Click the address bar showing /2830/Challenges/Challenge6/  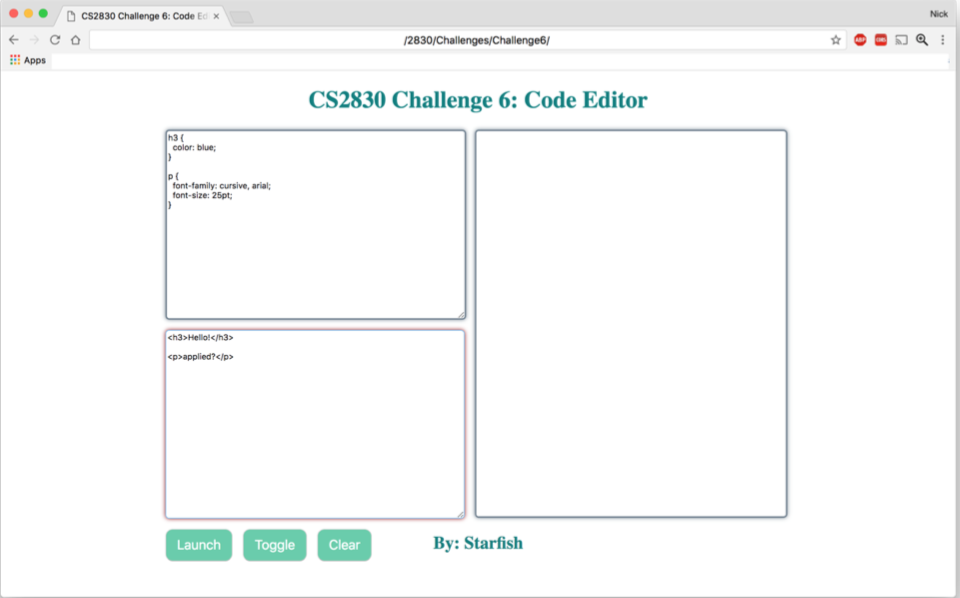[x=468, y=40]
